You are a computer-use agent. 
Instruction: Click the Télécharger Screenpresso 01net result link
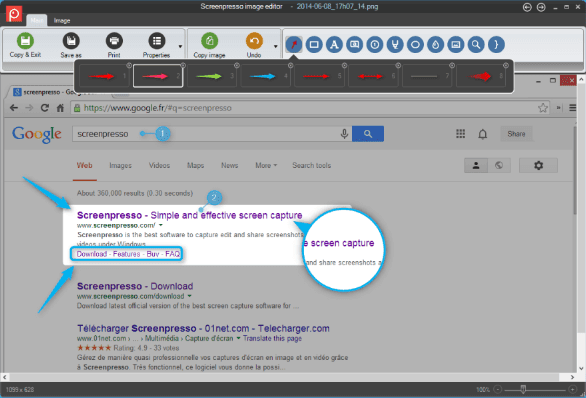pos(203,328)
